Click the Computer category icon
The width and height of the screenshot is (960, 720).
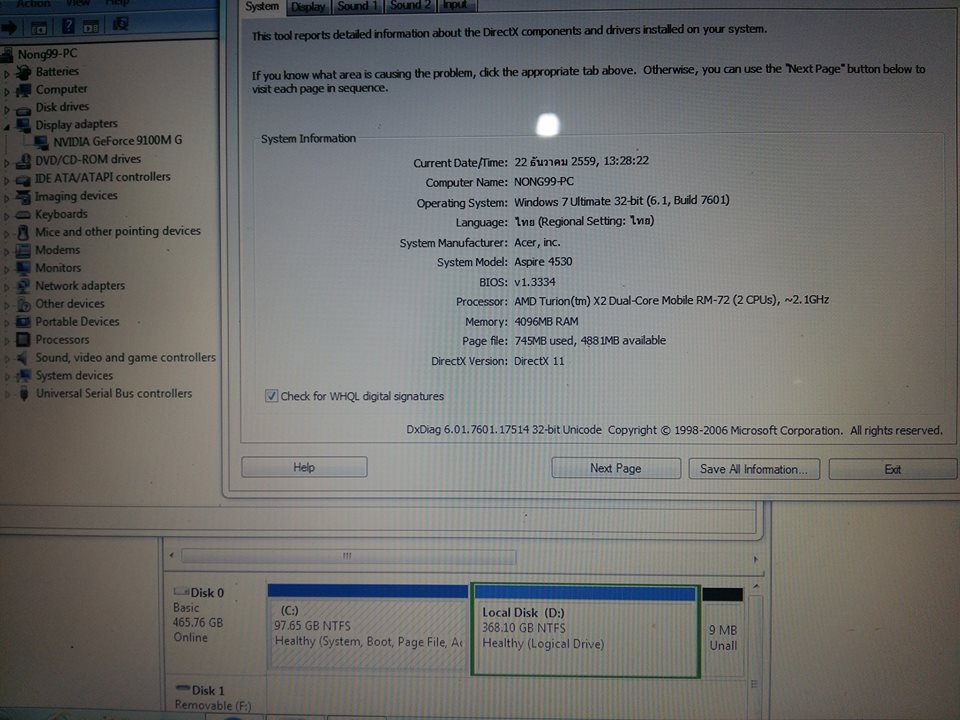23,90
